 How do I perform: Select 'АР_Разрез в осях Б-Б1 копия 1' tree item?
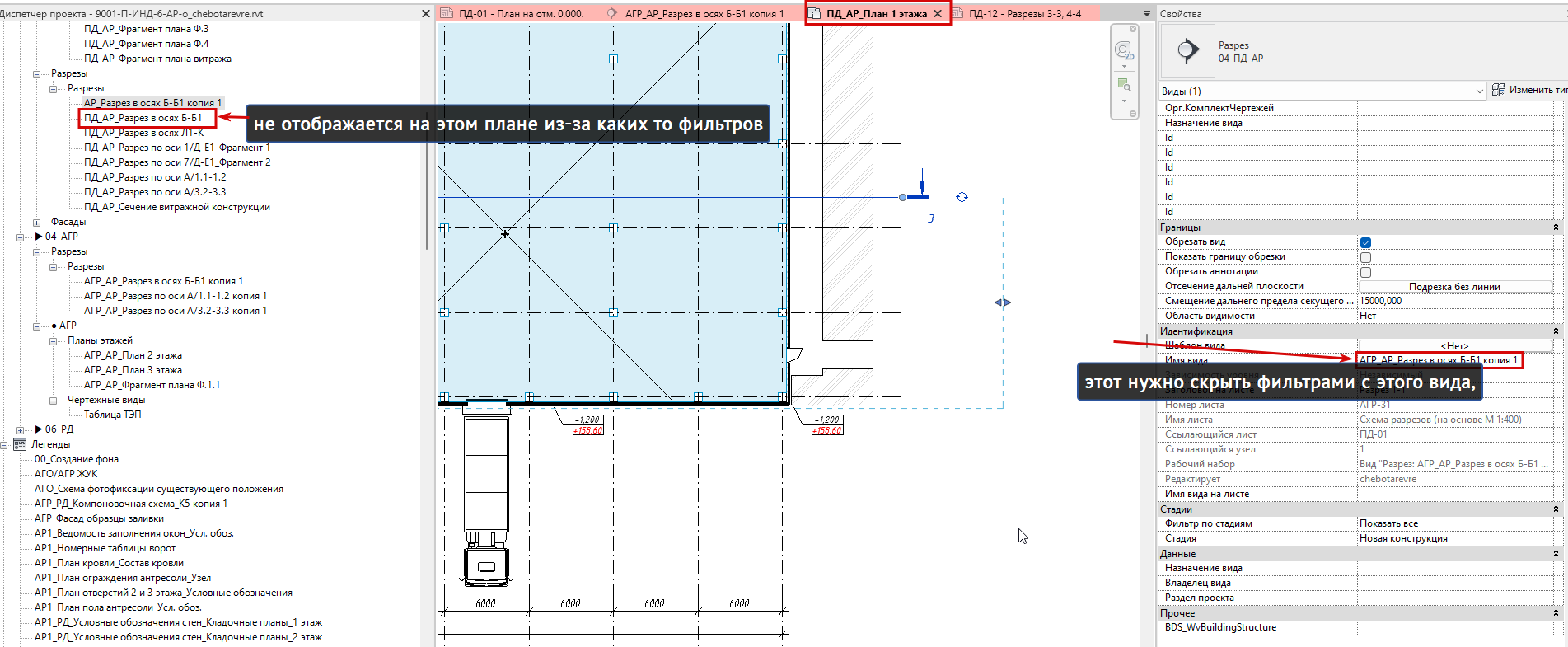click(x=152, y=103)
